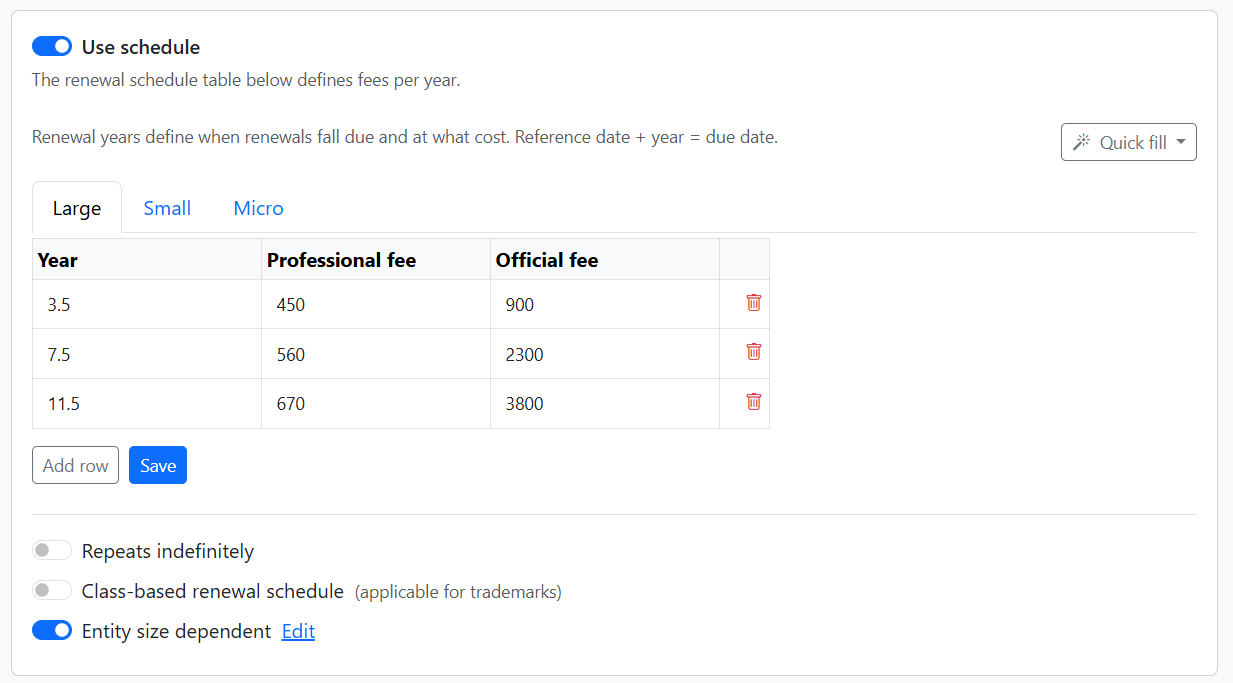The height and width of the screenshot is (683, 1233).
Task: Click the trash icon next to fee 900
Action: [x=753, y=304]
